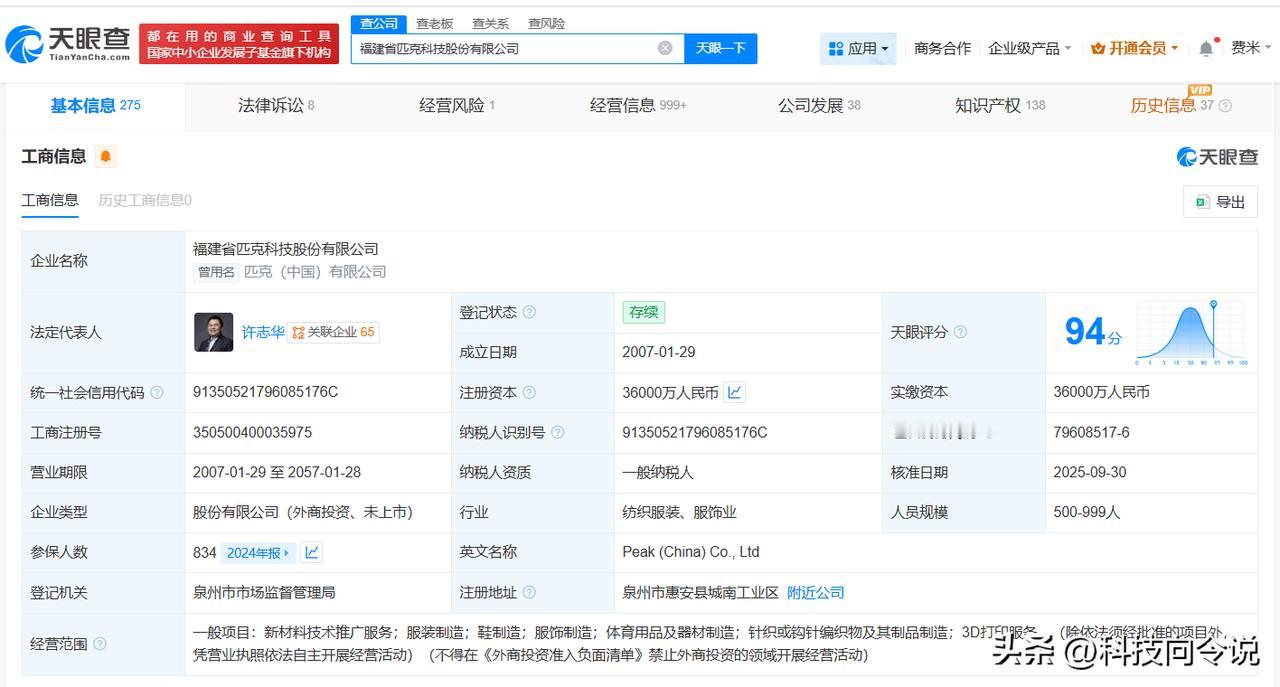This screenshot has height=687, width=1280.
Task: Click the English name Peak (China) Co., Ltd
Action: coord(691,552)
